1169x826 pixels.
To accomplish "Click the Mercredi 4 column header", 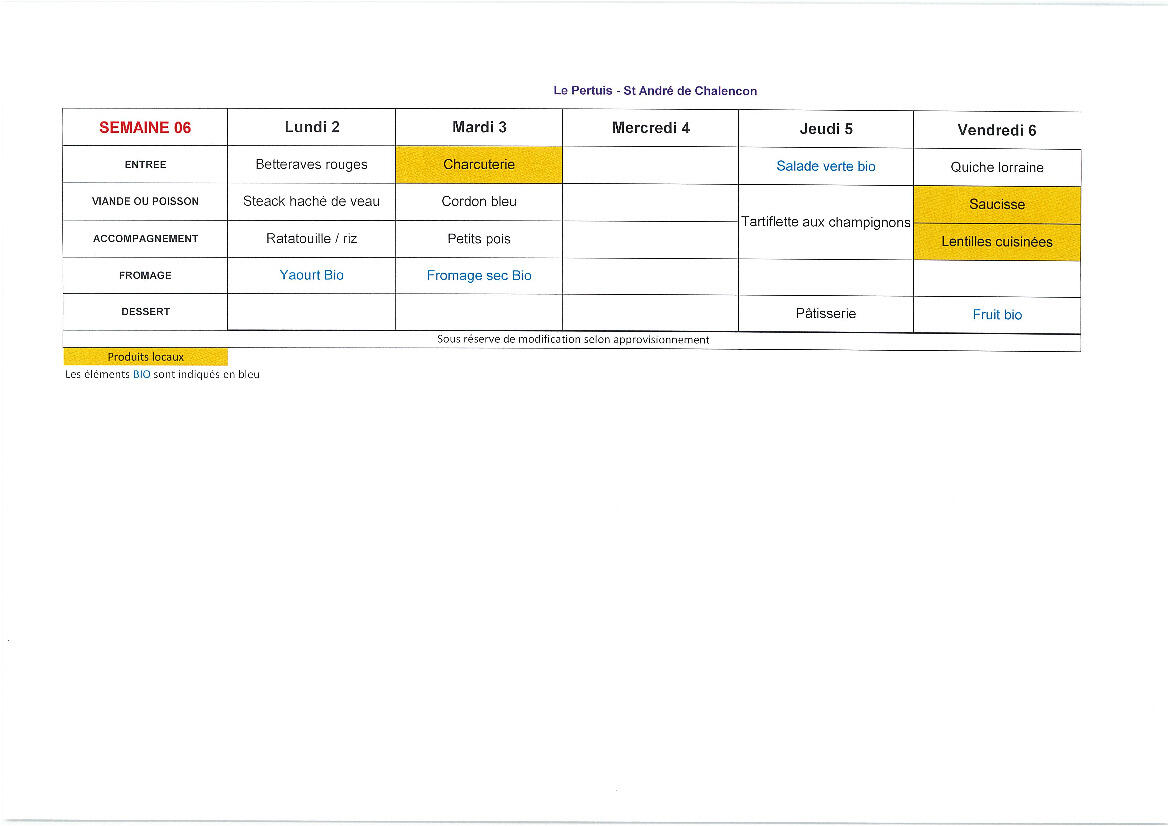I will (x=650, y=128).
